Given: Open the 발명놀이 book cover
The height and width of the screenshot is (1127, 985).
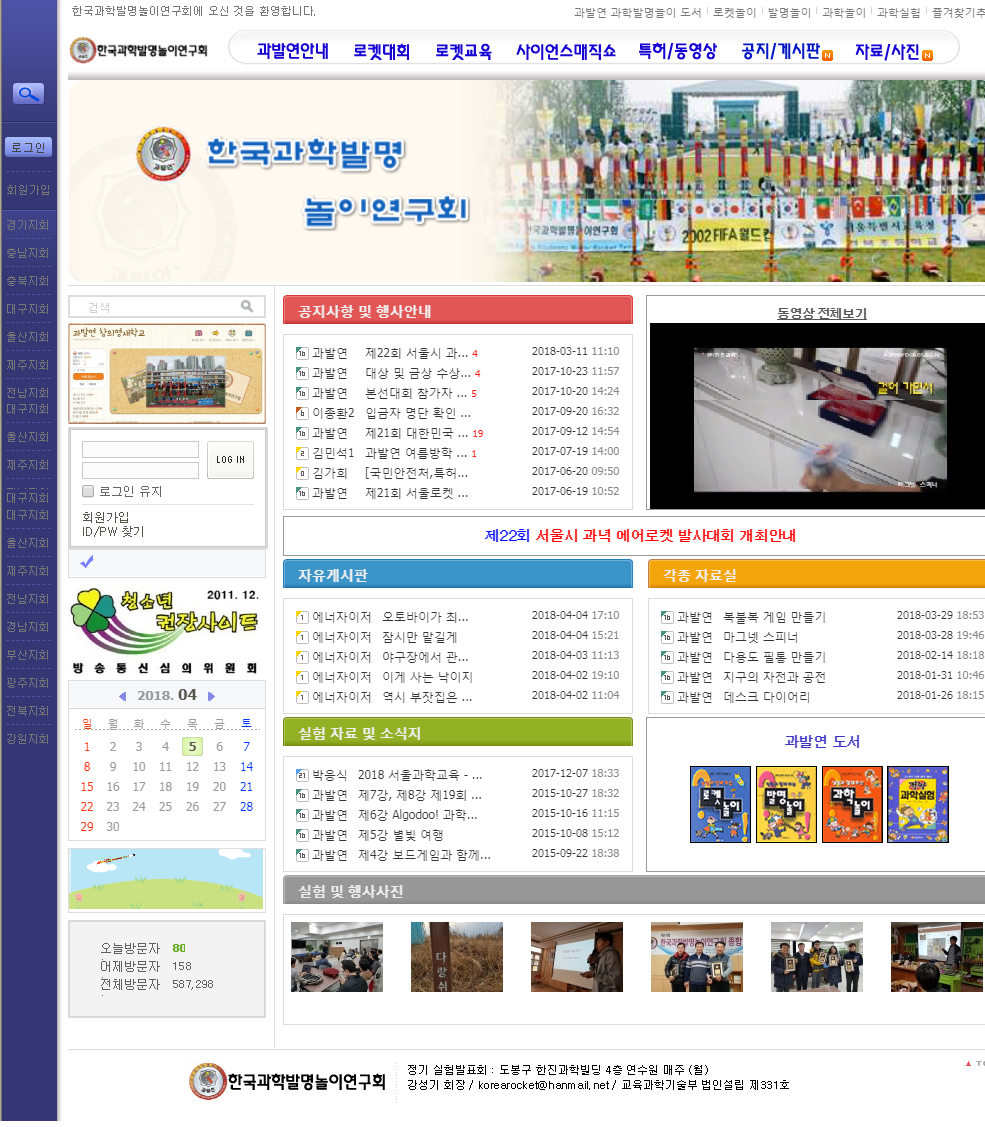Looking at the screenshot, I should pyautogui.click(x=786, y=804).
